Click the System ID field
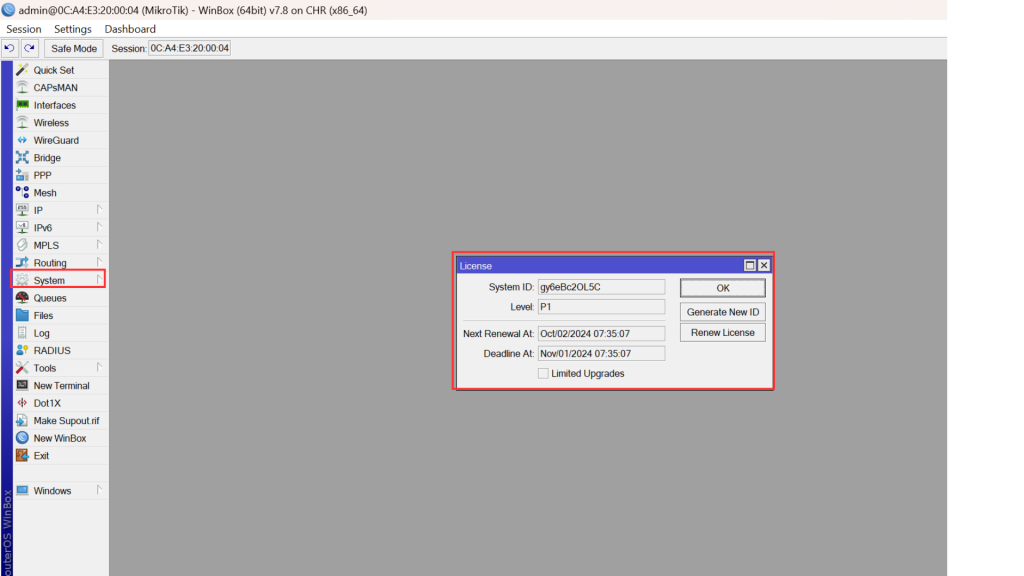 point(600,287)
